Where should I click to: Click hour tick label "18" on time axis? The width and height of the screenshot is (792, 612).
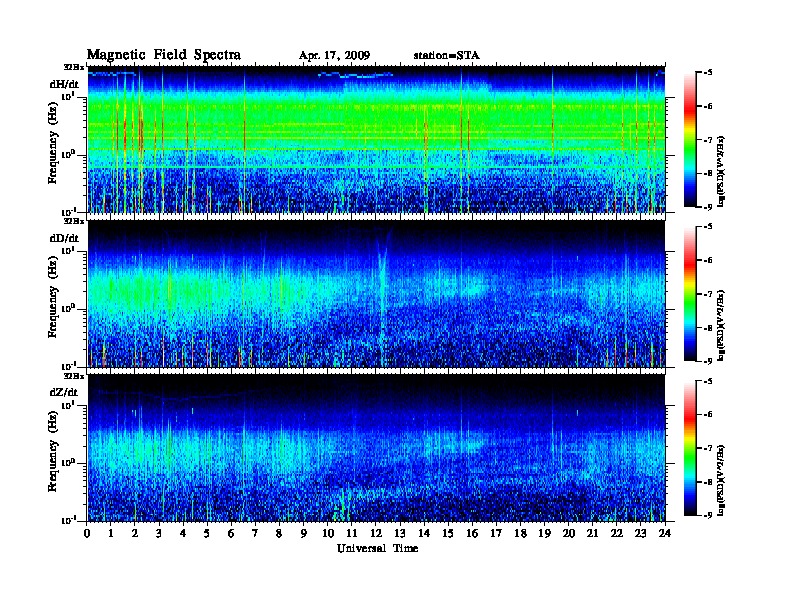pyautogui.click(x=520, y=533)
